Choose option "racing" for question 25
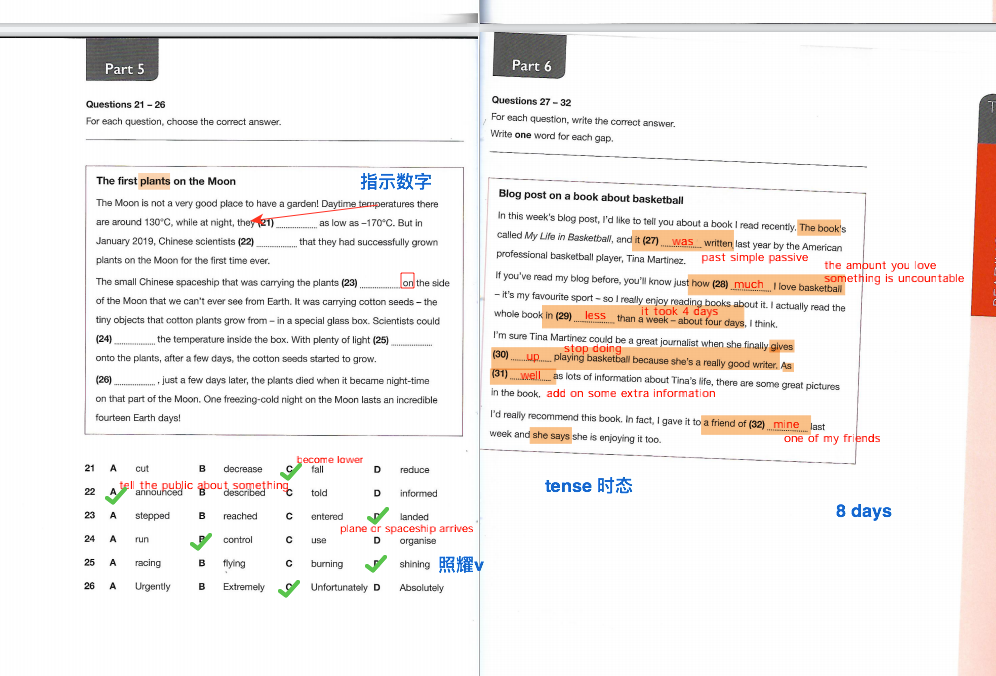Image resolution: width=996 pixels, height=676 pixels. point(147,563)
